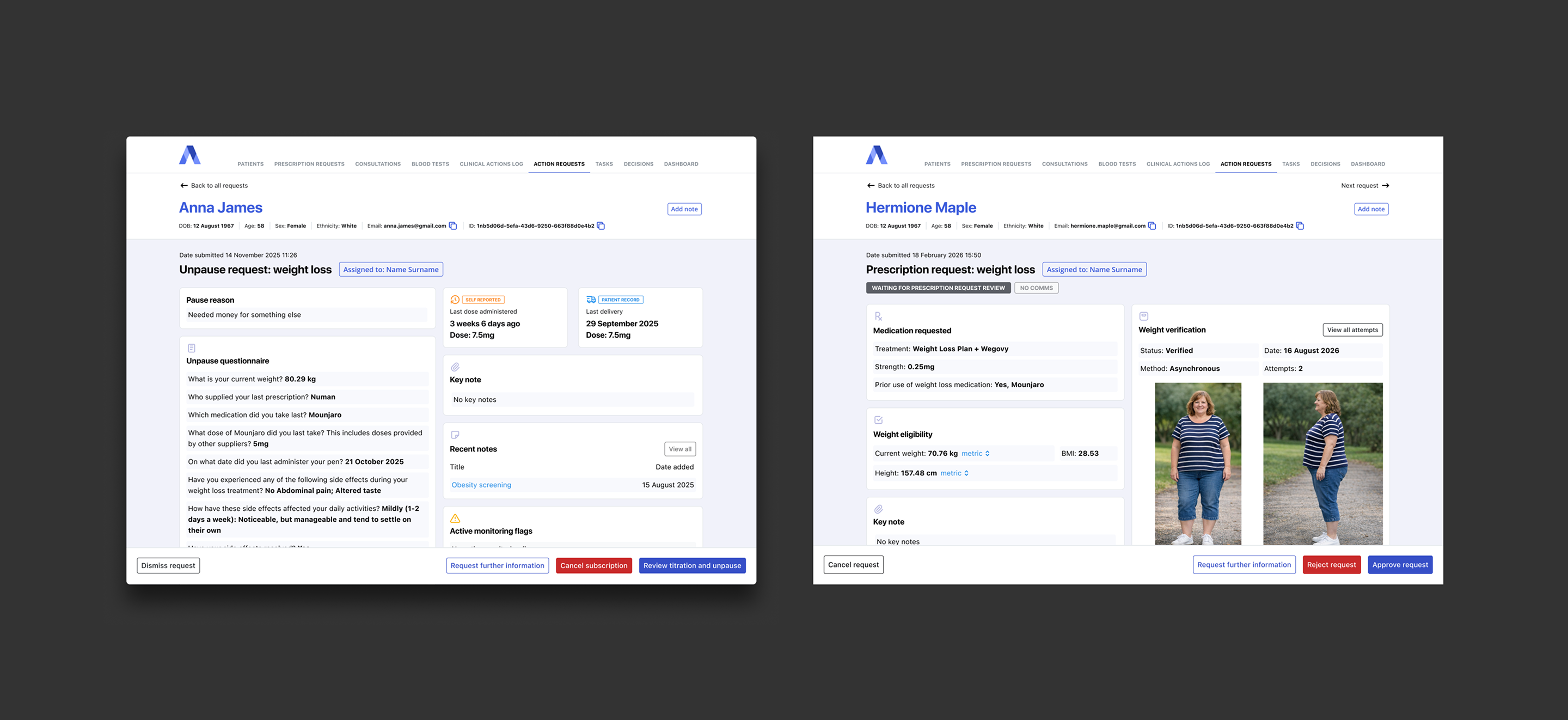Copy Hermione Maple's ID icon
The image size is (1568, 720).
[x=1300, y=226]
